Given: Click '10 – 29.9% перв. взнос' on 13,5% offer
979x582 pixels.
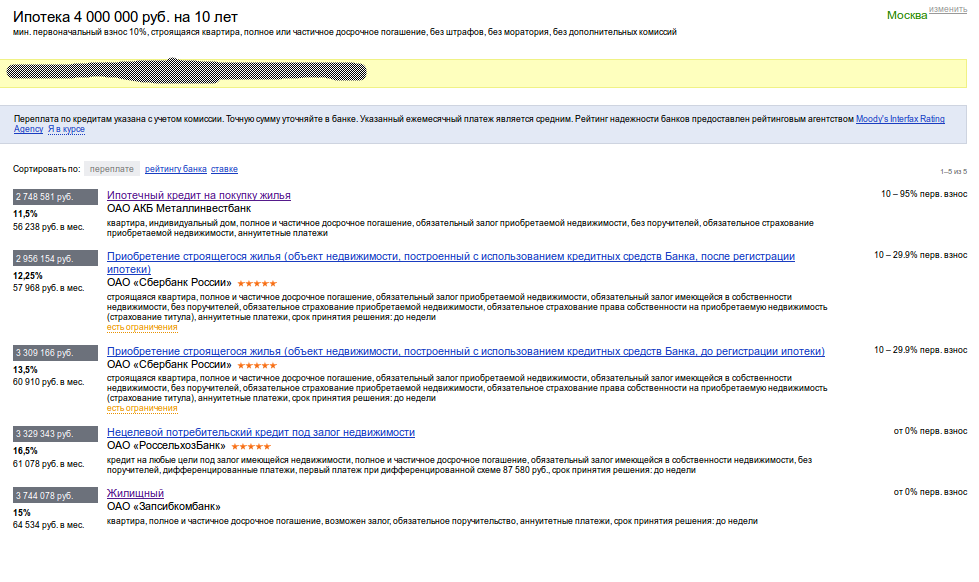Looking at the screenshot, I should (920, 350).
